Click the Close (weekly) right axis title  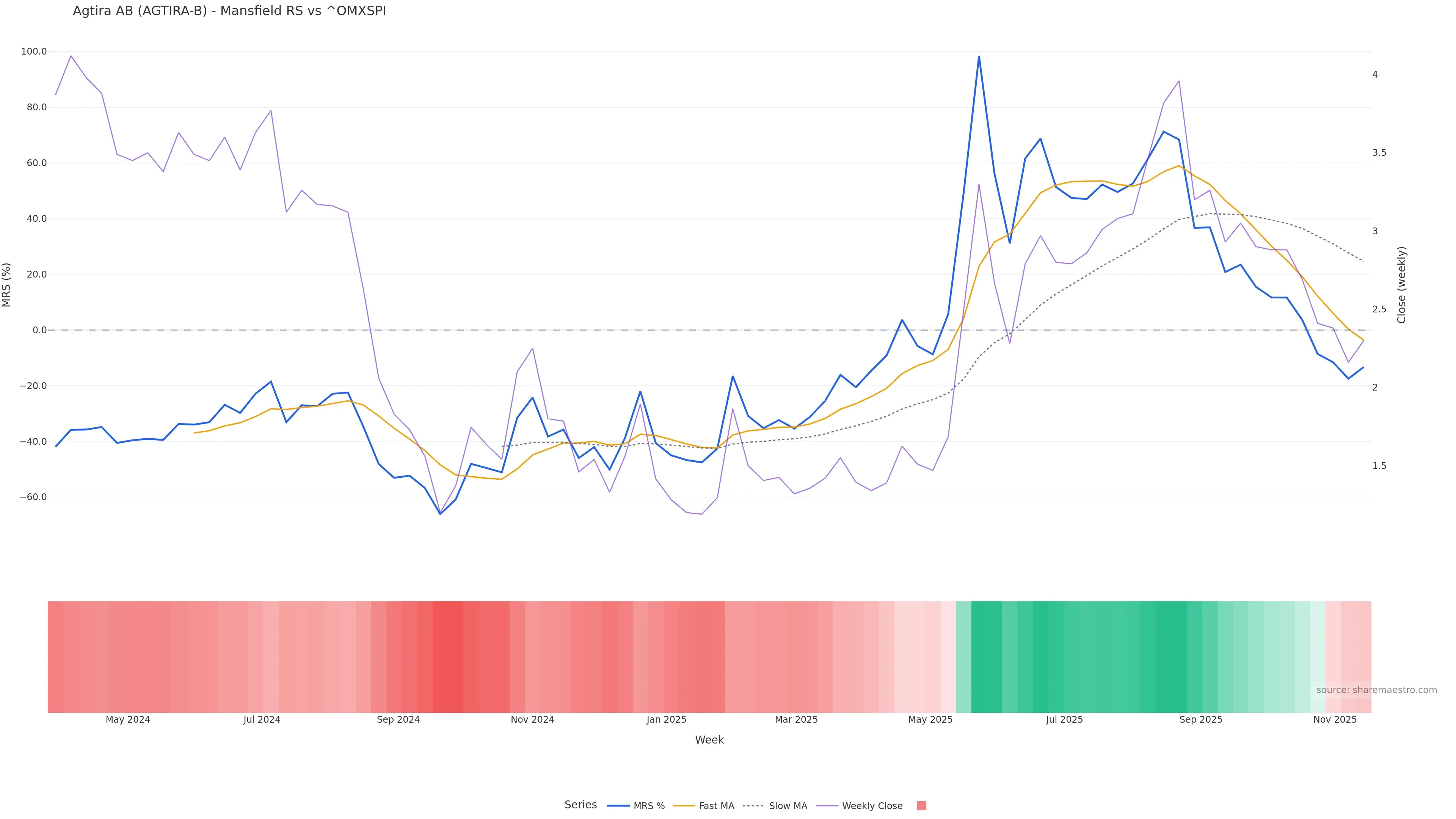pos(1401,284)
